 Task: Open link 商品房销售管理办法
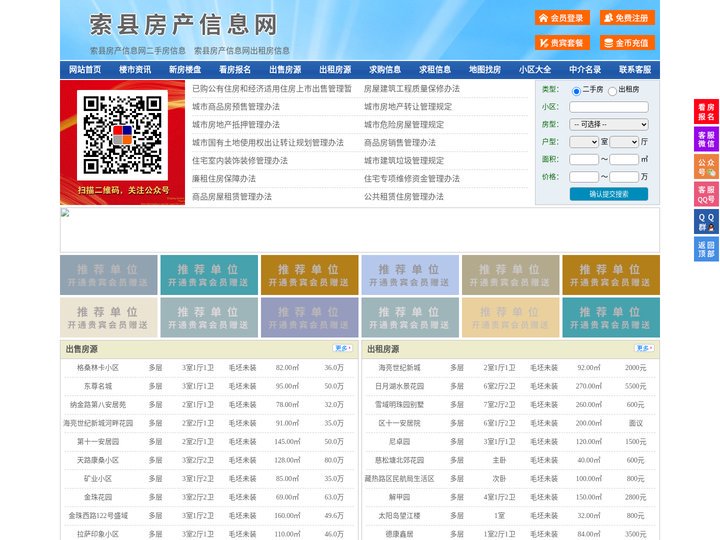click(x=399, y=142)
